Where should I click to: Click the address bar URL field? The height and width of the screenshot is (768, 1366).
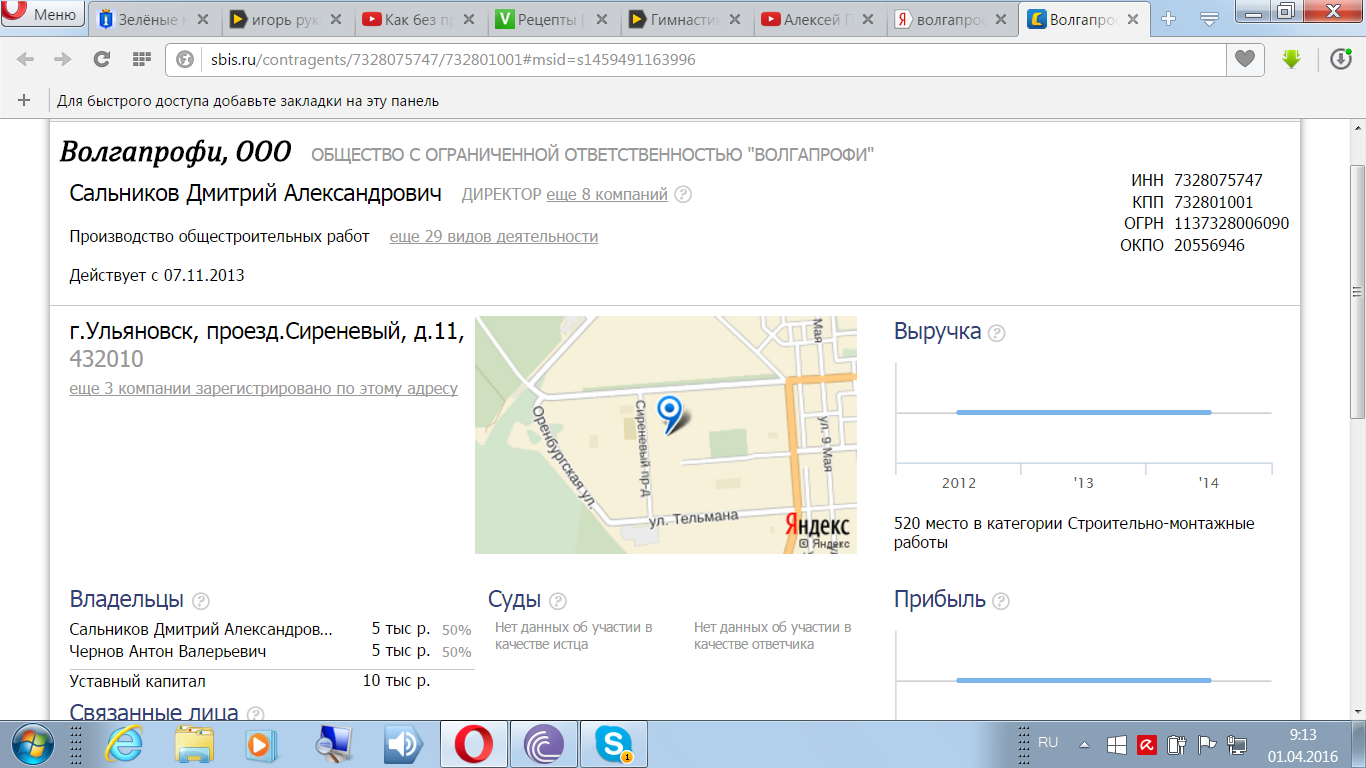pos(700,60)
